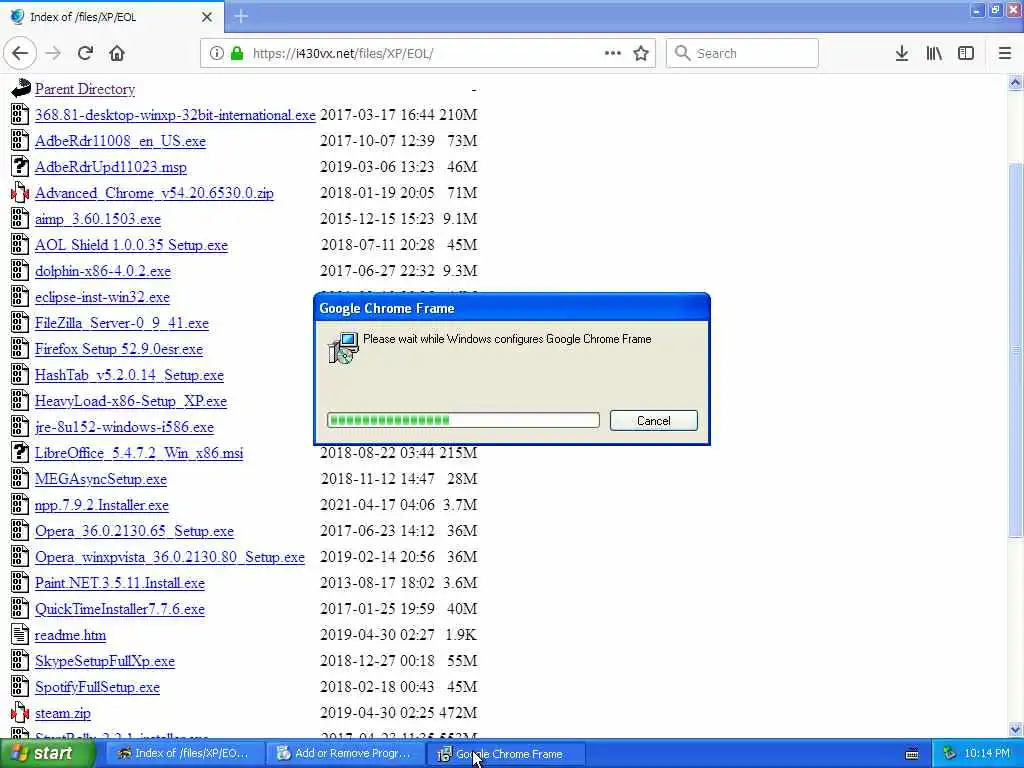Viewport: 1024px width, 768px height.
Task: Click LibreOffice_5.4.7.2_Win_x86.msi link
Action: [139, 453]
